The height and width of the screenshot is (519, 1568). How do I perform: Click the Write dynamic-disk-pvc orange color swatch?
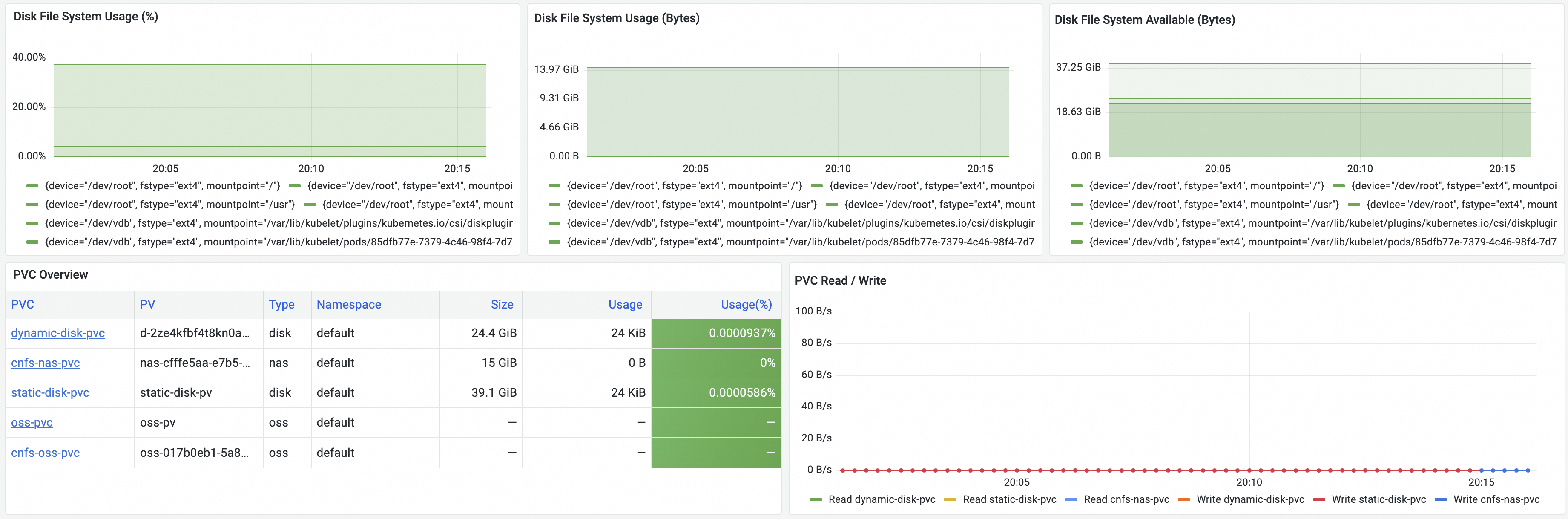click(1183, 499)
